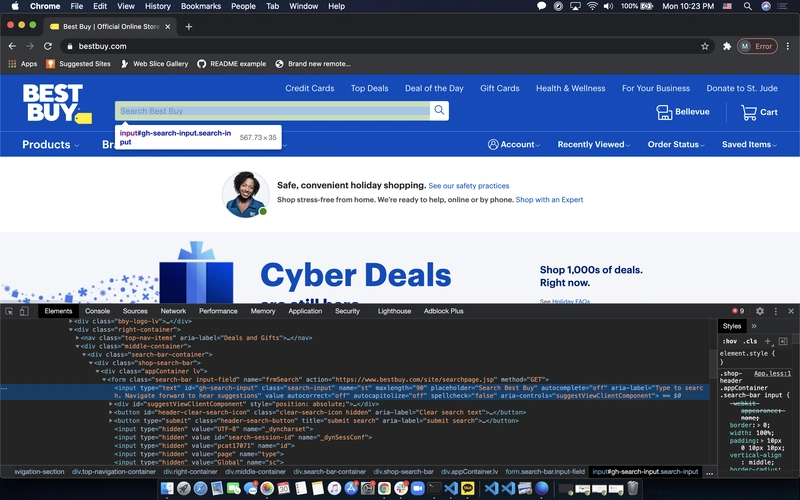This screenshot has width=800, height=500.
Task: Expand the Account dropdown
Action: point(514,144)
